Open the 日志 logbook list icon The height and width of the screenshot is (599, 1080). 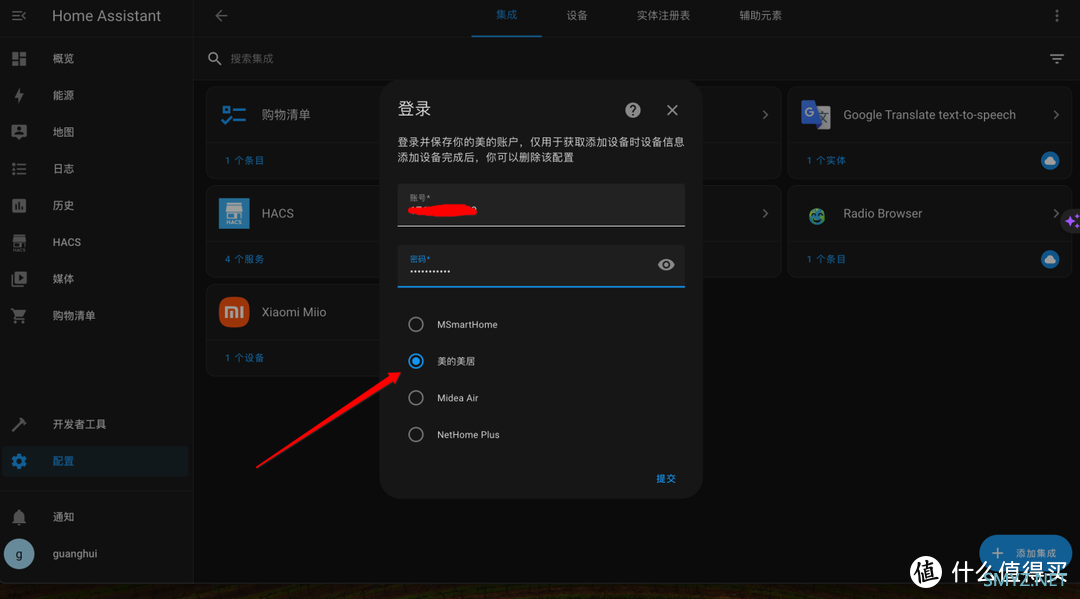pyautogui.click(x=19, y=169)
